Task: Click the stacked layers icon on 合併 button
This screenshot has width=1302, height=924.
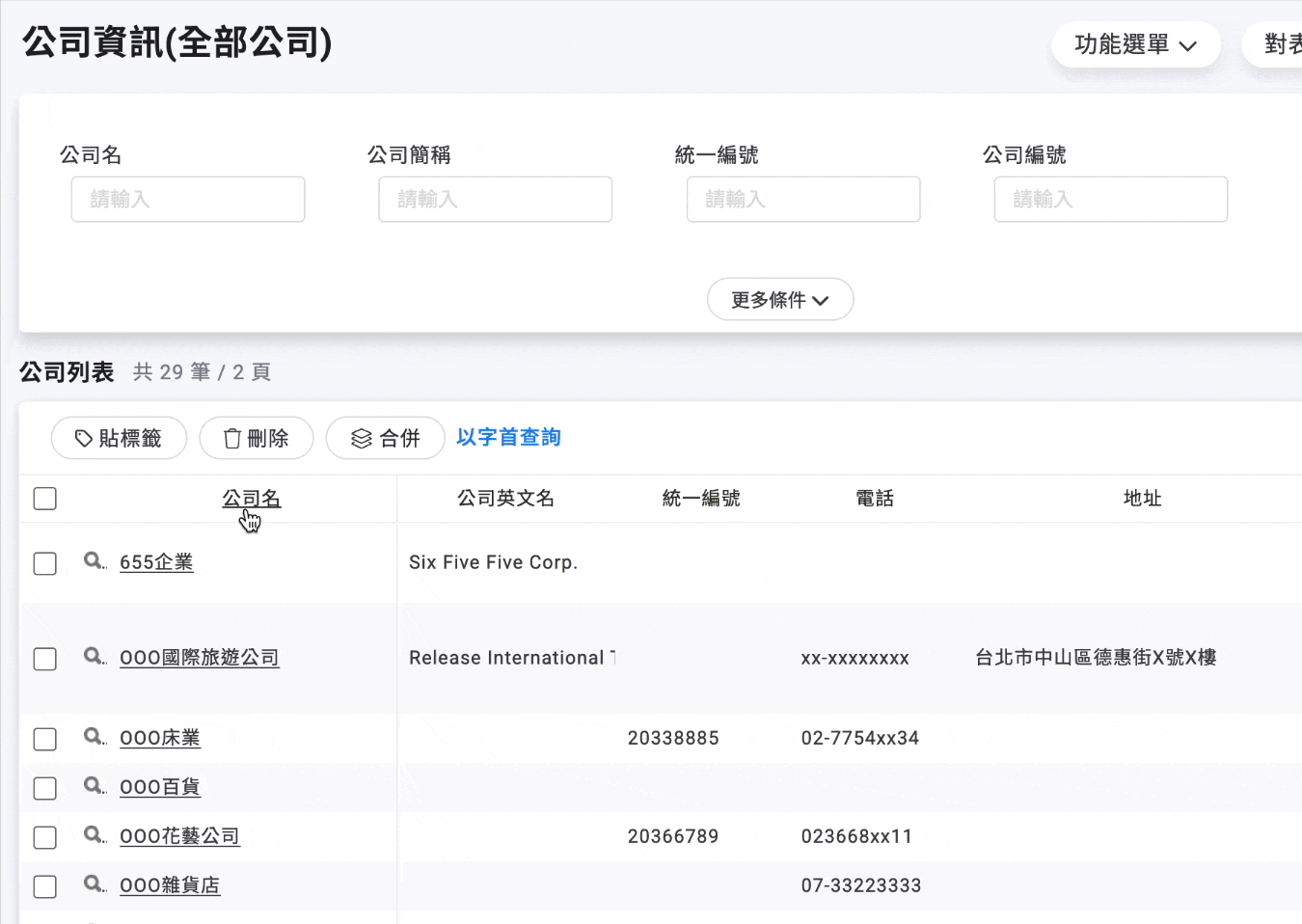Action: coord(361,438)
